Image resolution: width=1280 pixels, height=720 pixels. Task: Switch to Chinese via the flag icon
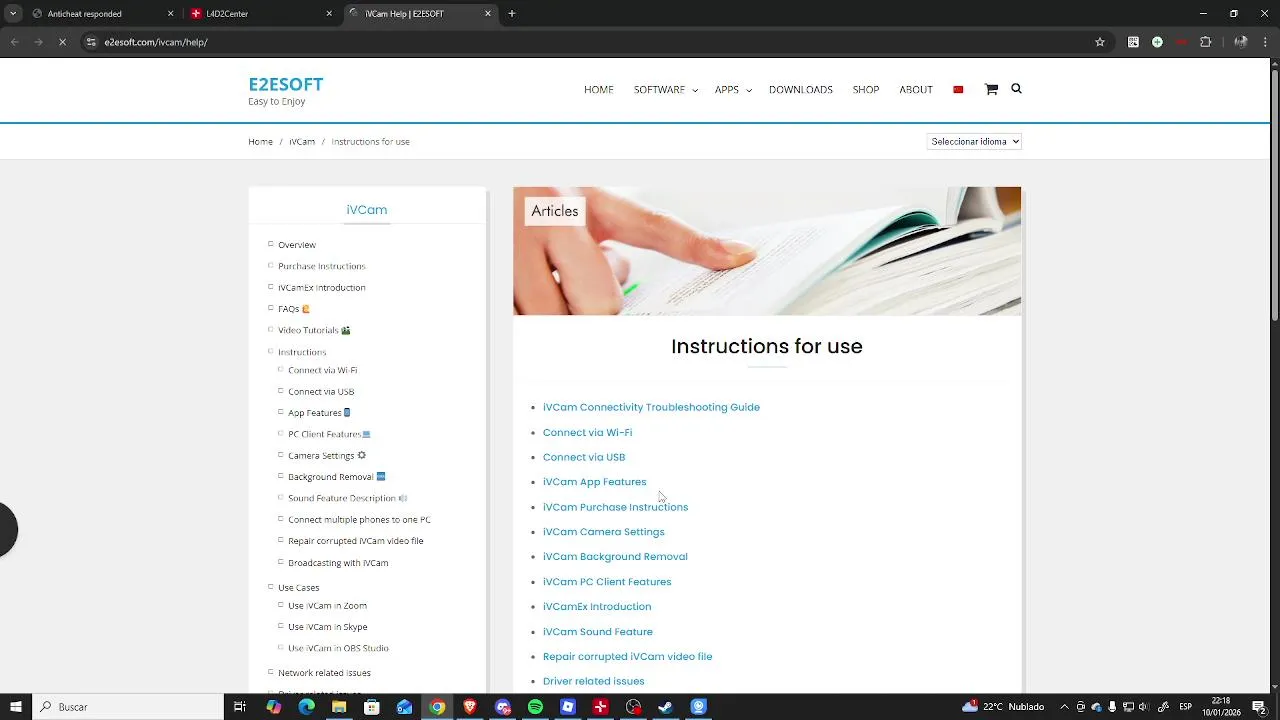958,90
